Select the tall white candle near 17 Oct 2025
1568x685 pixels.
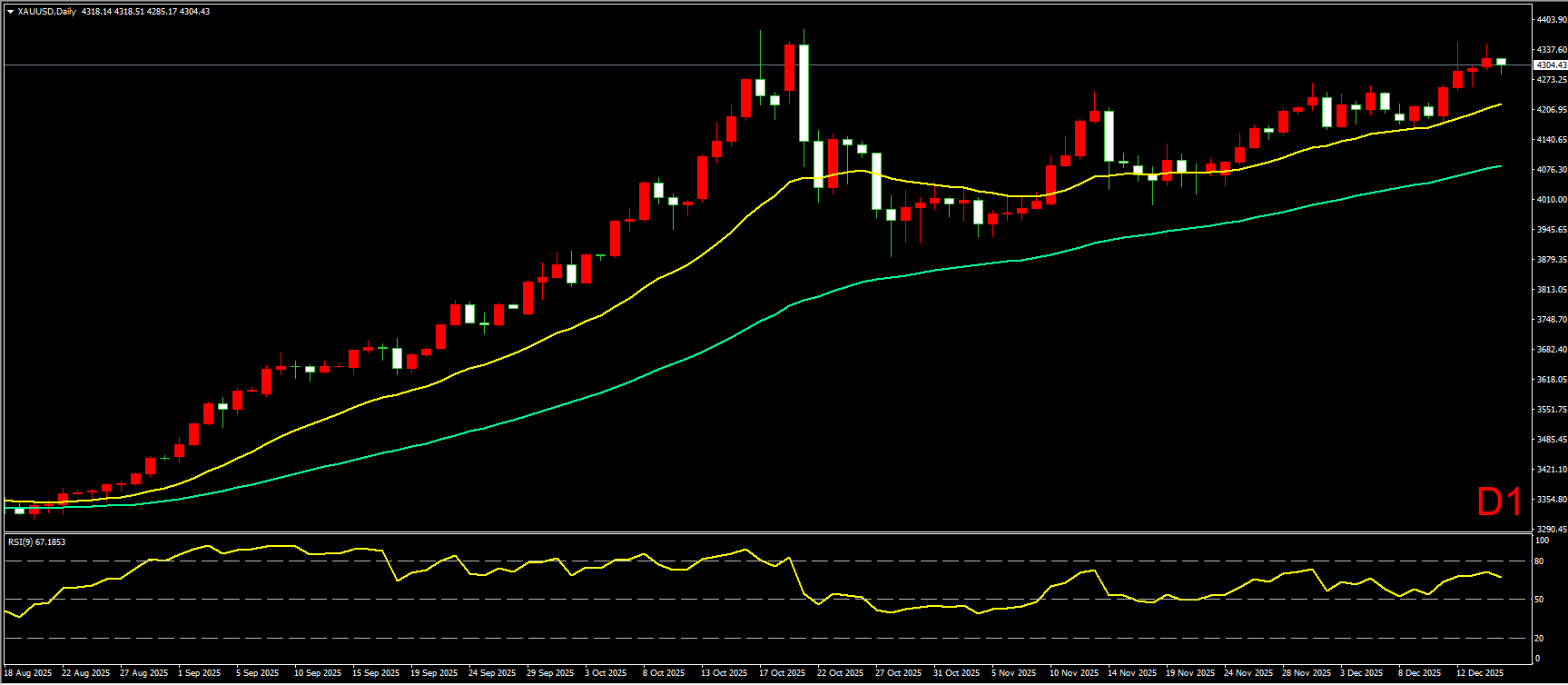tap(804, 93)
